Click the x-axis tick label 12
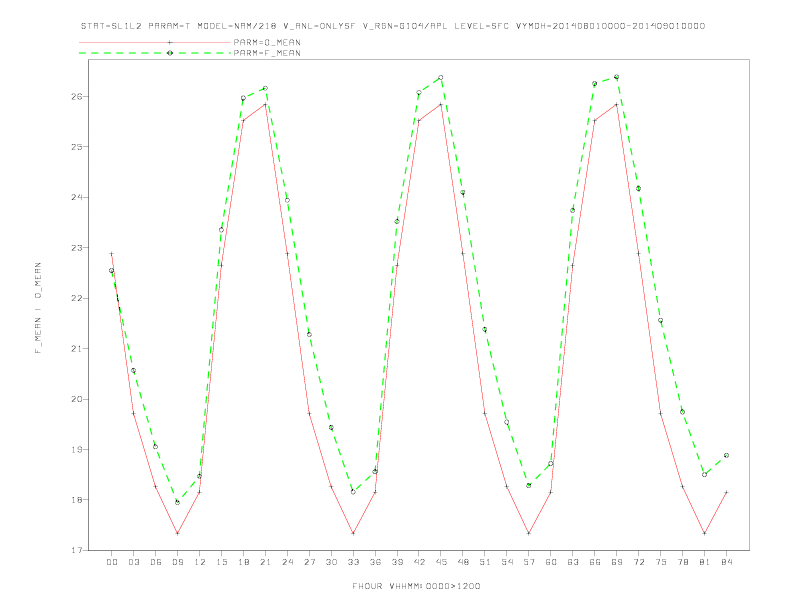 (x=200, y=562)
